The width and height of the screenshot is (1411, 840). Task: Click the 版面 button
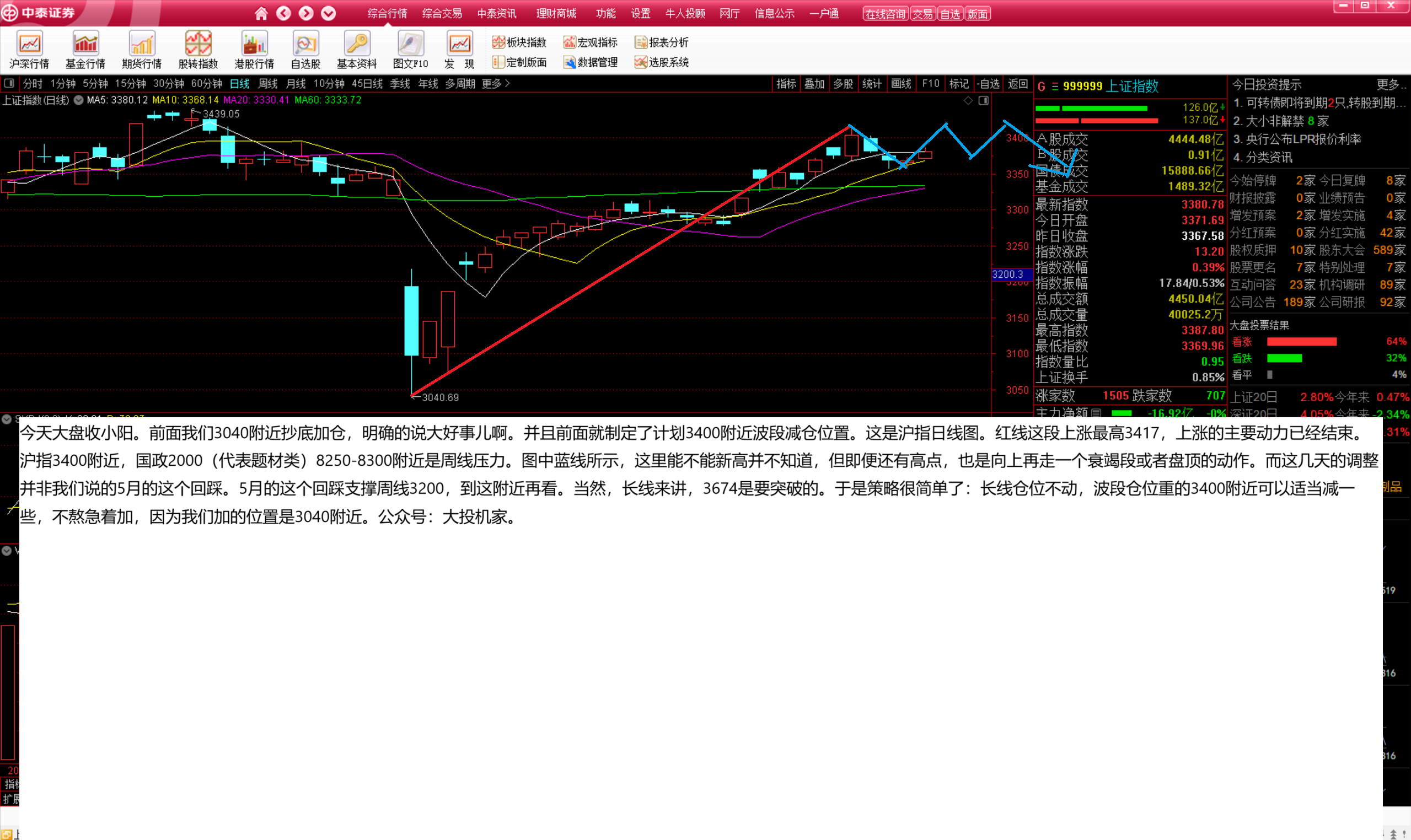(x=977, y=14)
